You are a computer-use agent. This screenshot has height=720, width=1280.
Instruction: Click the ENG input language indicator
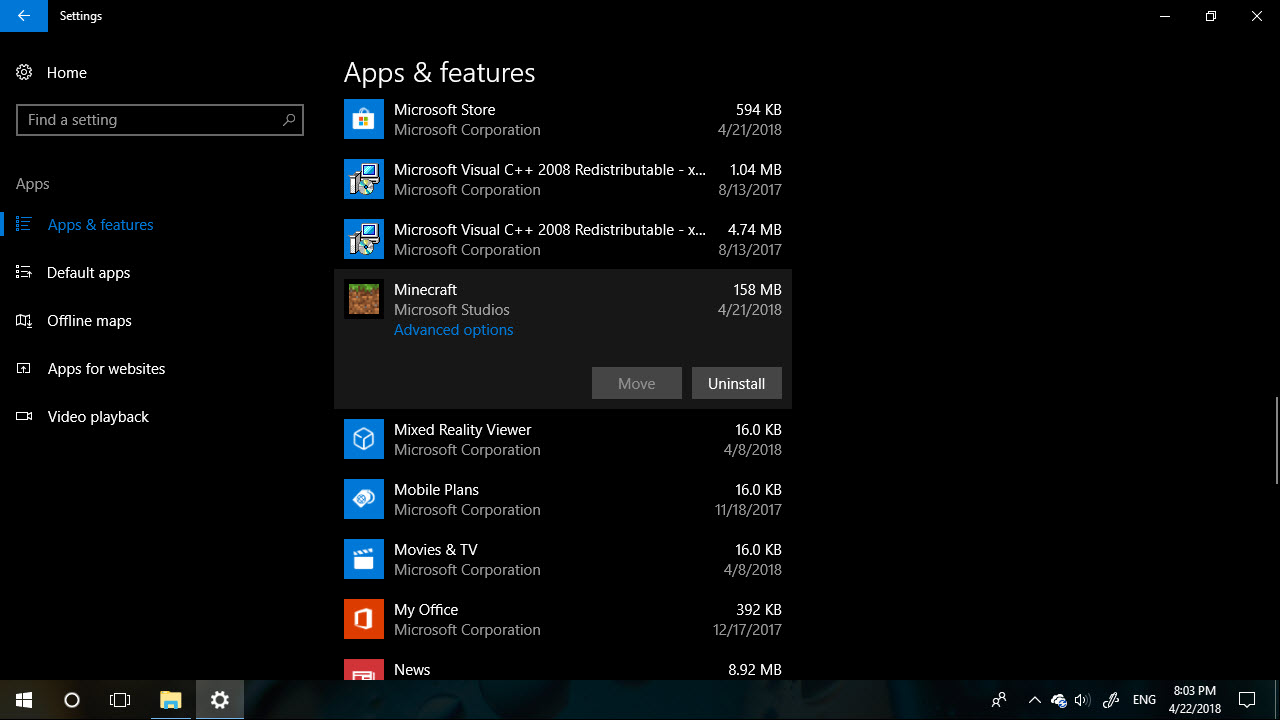pyautogui.click(x=1144, y=700)
